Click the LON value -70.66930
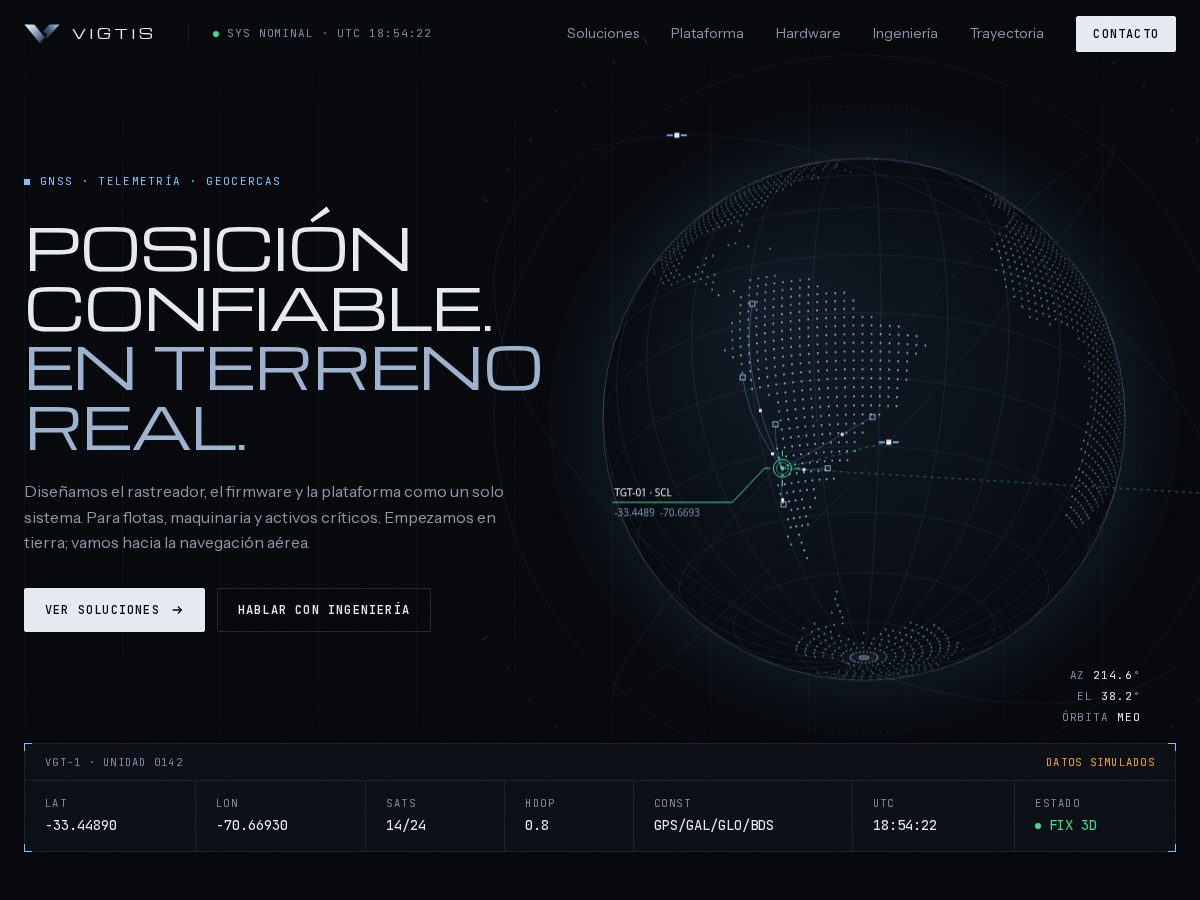Viewport: 1200px width, 900px height. point(252,826)
